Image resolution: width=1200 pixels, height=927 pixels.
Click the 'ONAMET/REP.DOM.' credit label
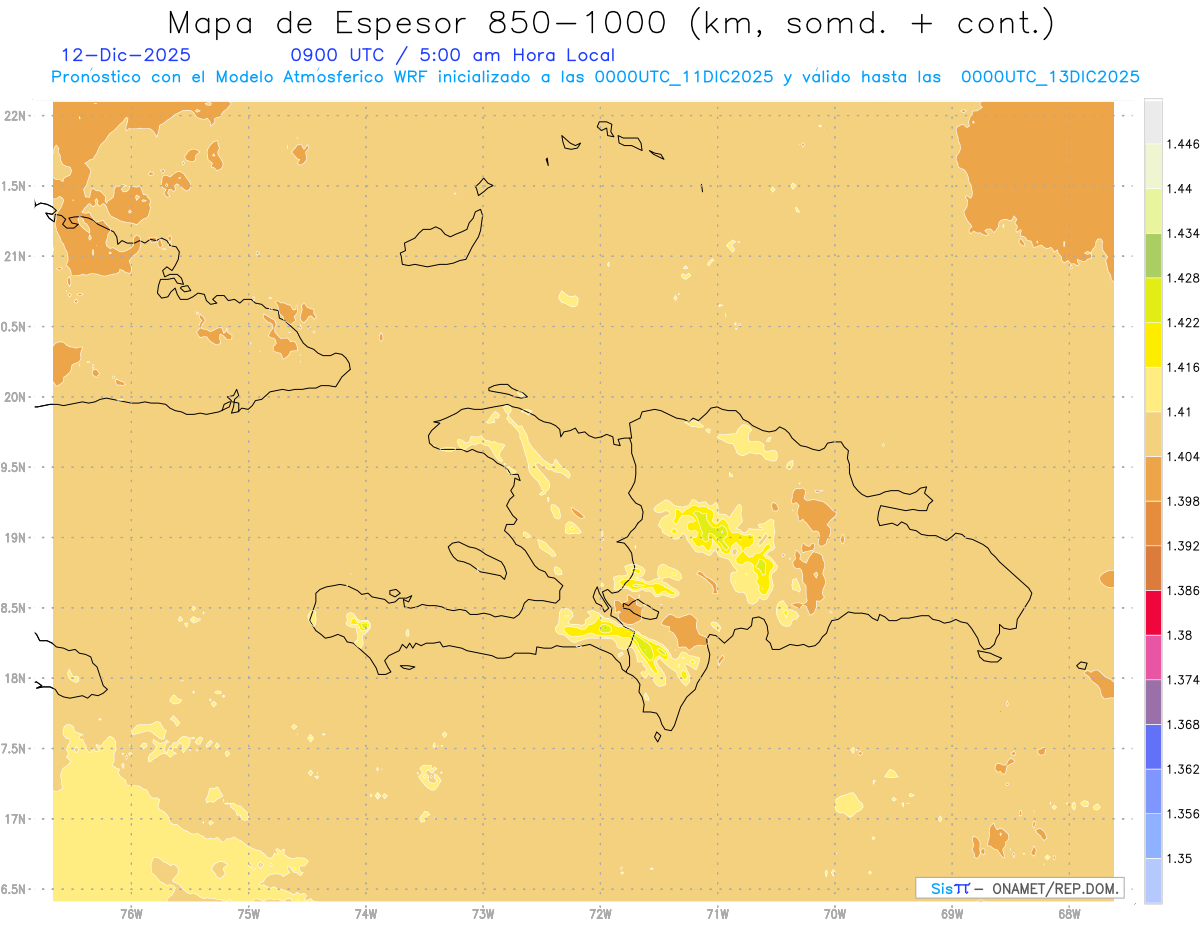coord(1056,888)
